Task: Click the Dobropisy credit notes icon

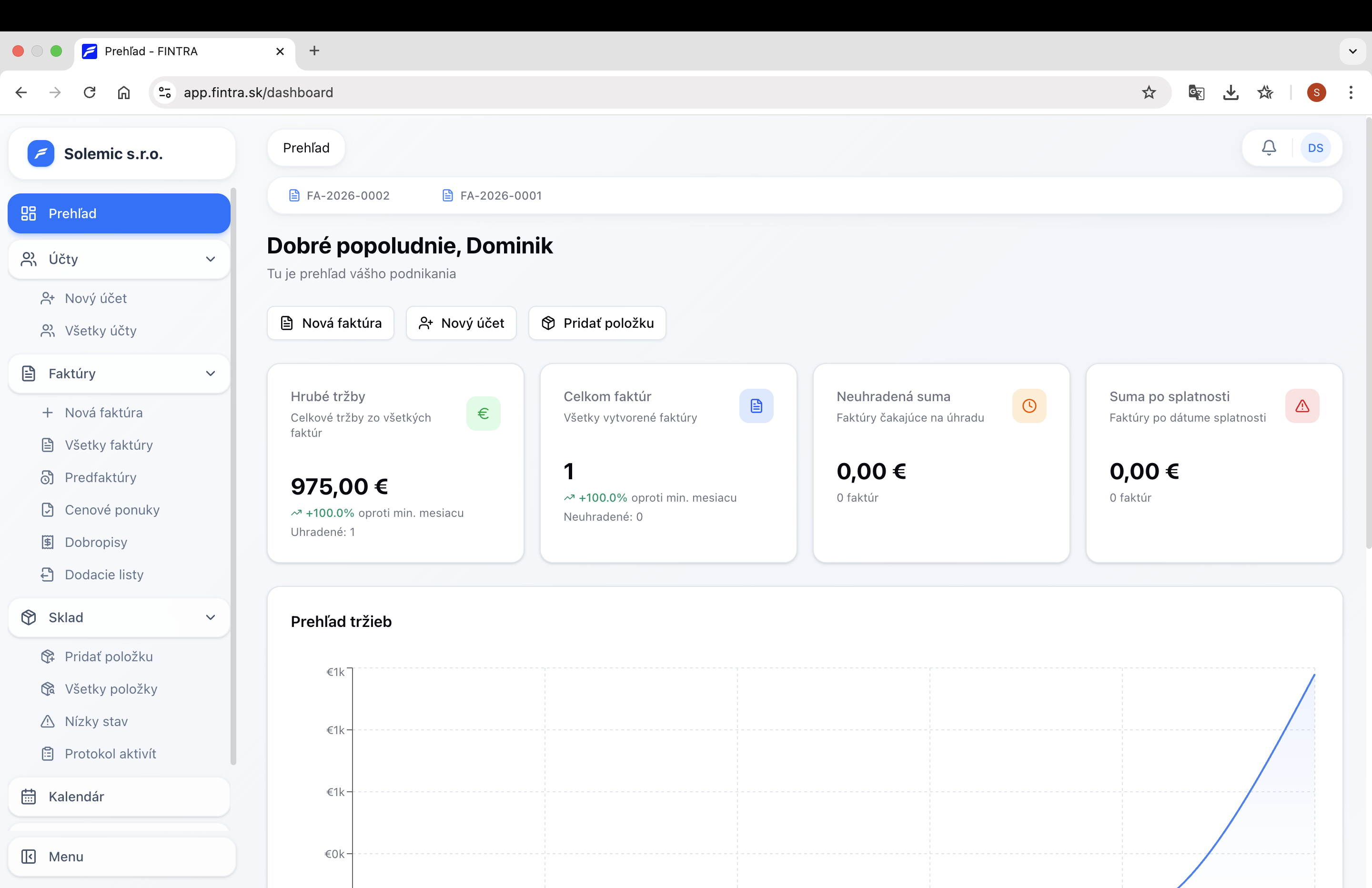Action: point(48,542)
